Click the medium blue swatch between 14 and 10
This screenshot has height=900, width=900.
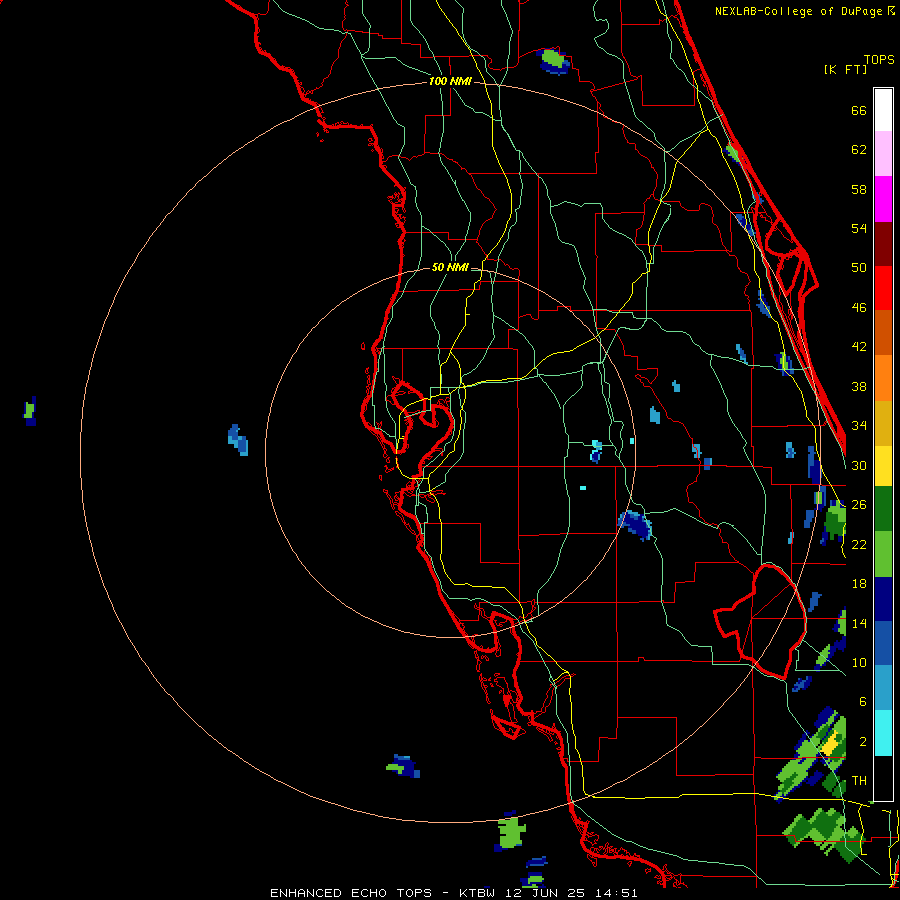click(x=883, y=644)
